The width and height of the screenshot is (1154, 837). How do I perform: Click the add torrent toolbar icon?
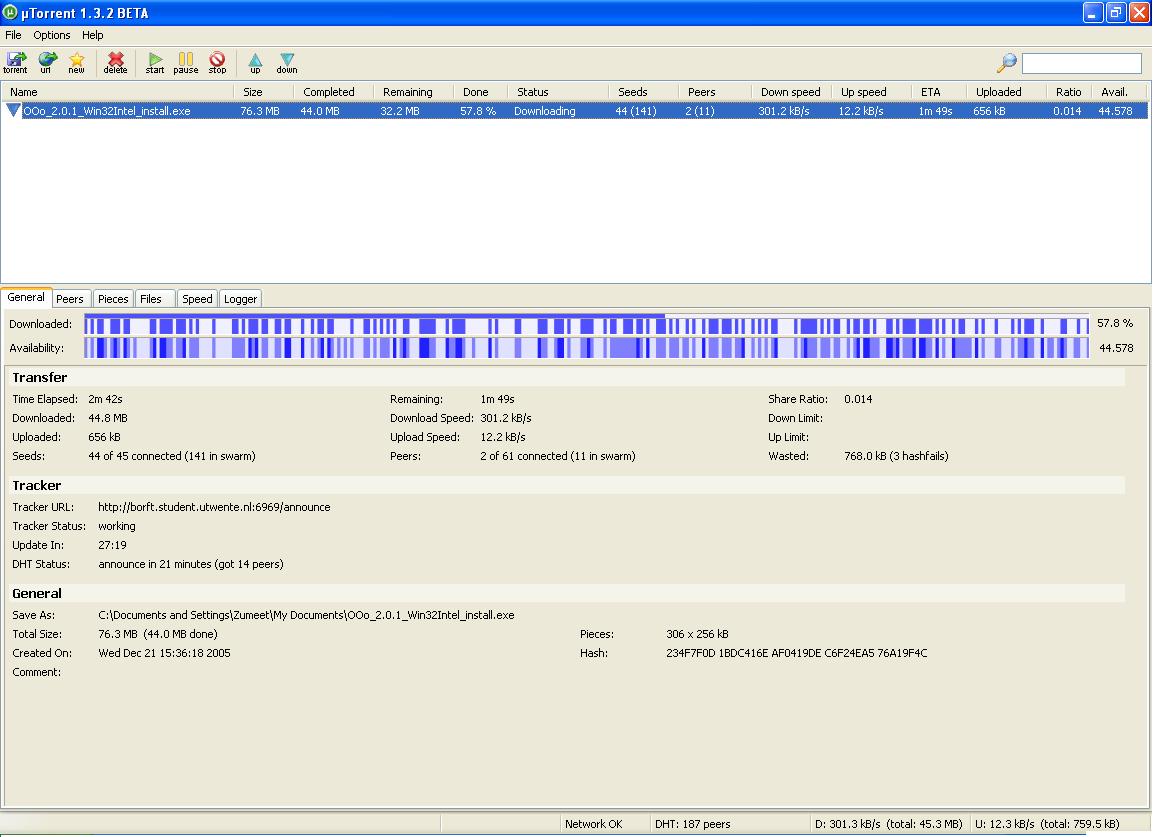click(x=15, y=62)
